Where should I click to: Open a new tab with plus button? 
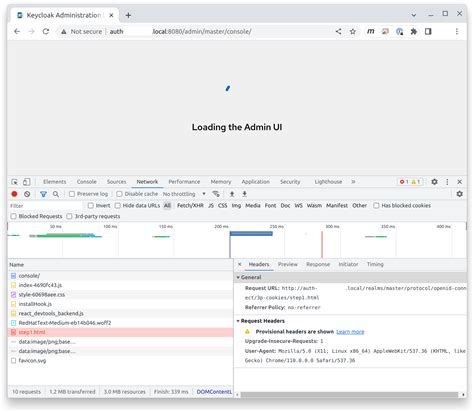(x=128, y=15)
